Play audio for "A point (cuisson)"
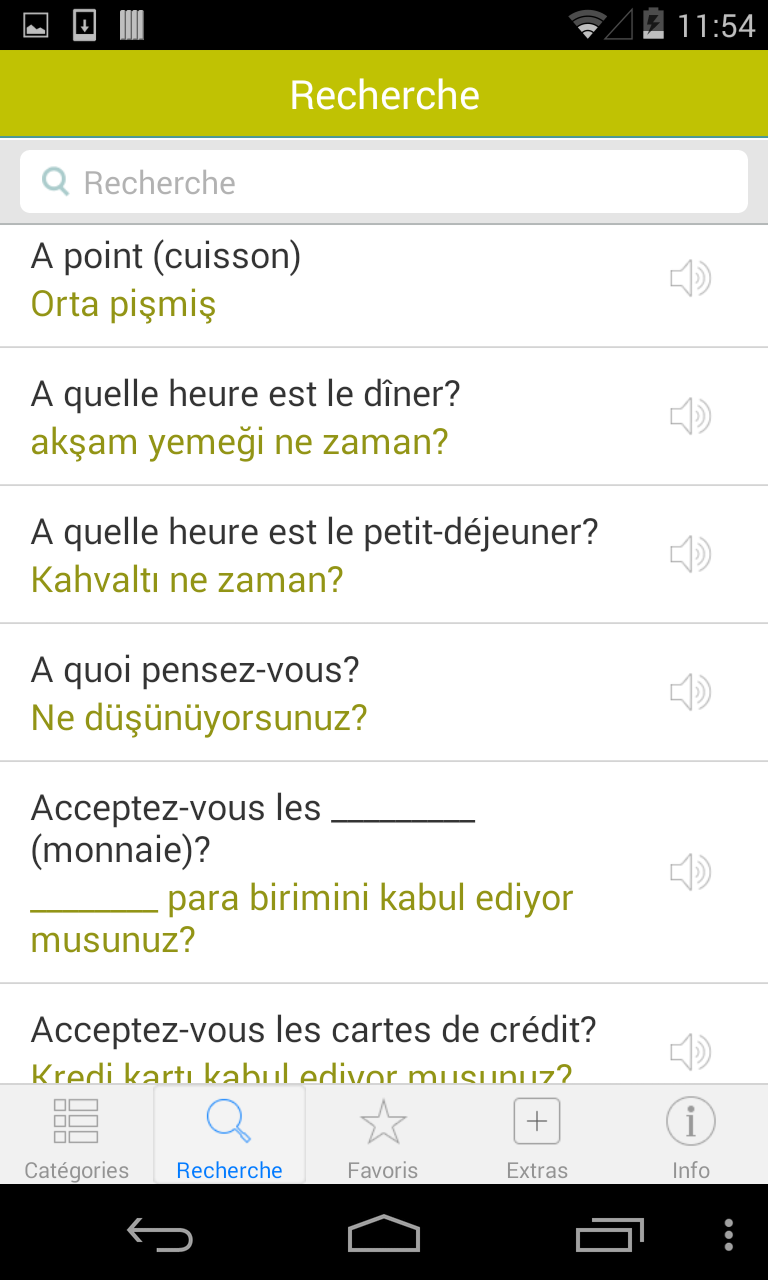768x1280 pixels. pos(690,278)
